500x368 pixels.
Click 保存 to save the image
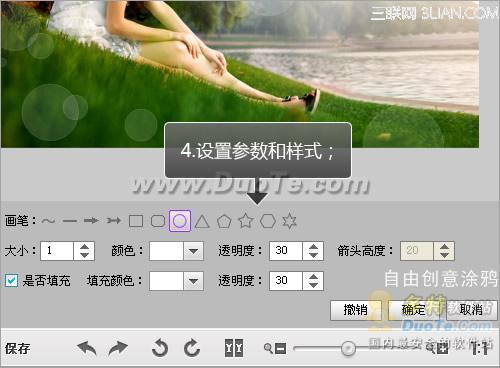17,349
